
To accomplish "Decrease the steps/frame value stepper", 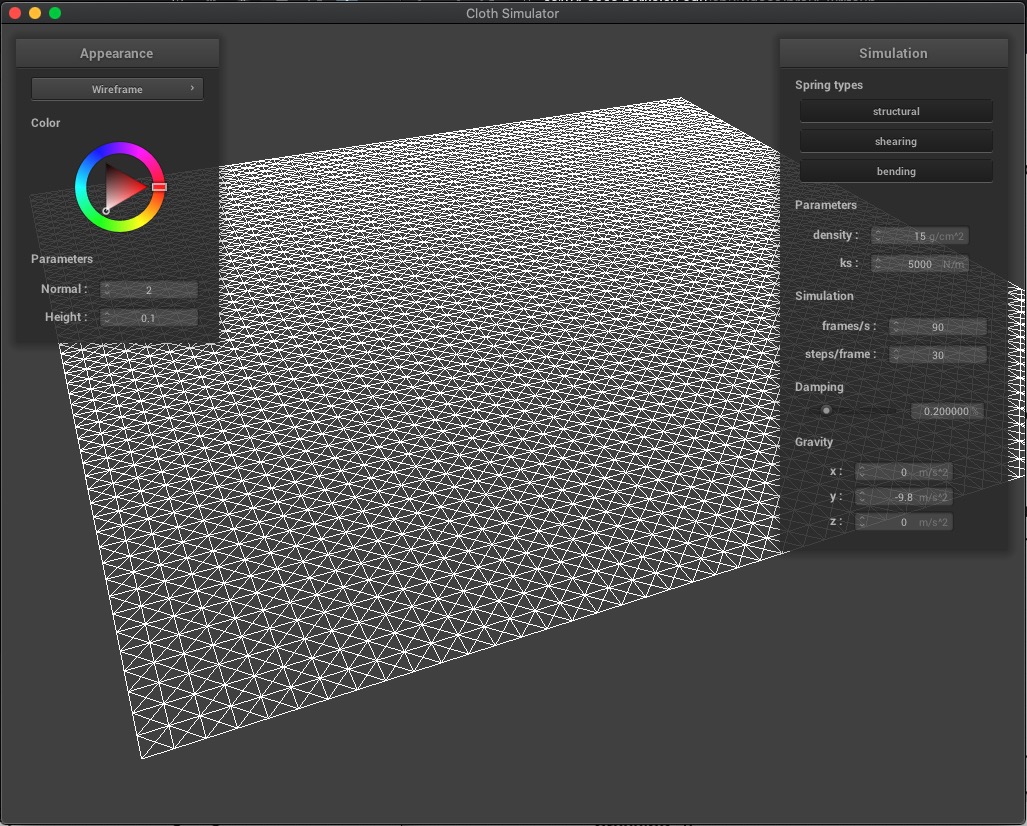I will click(895, 358).
